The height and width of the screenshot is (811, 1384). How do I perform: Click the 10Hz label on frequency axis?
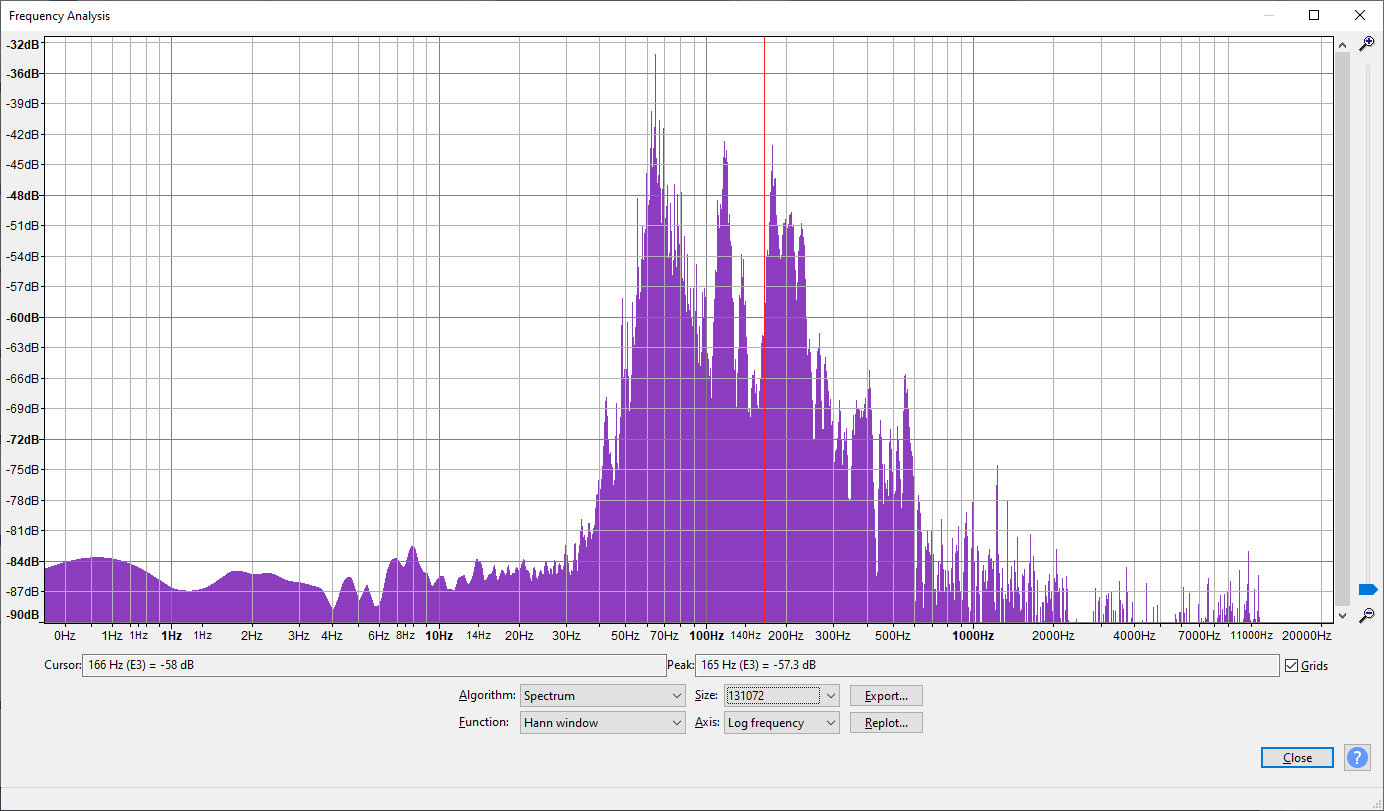(439, 636)
